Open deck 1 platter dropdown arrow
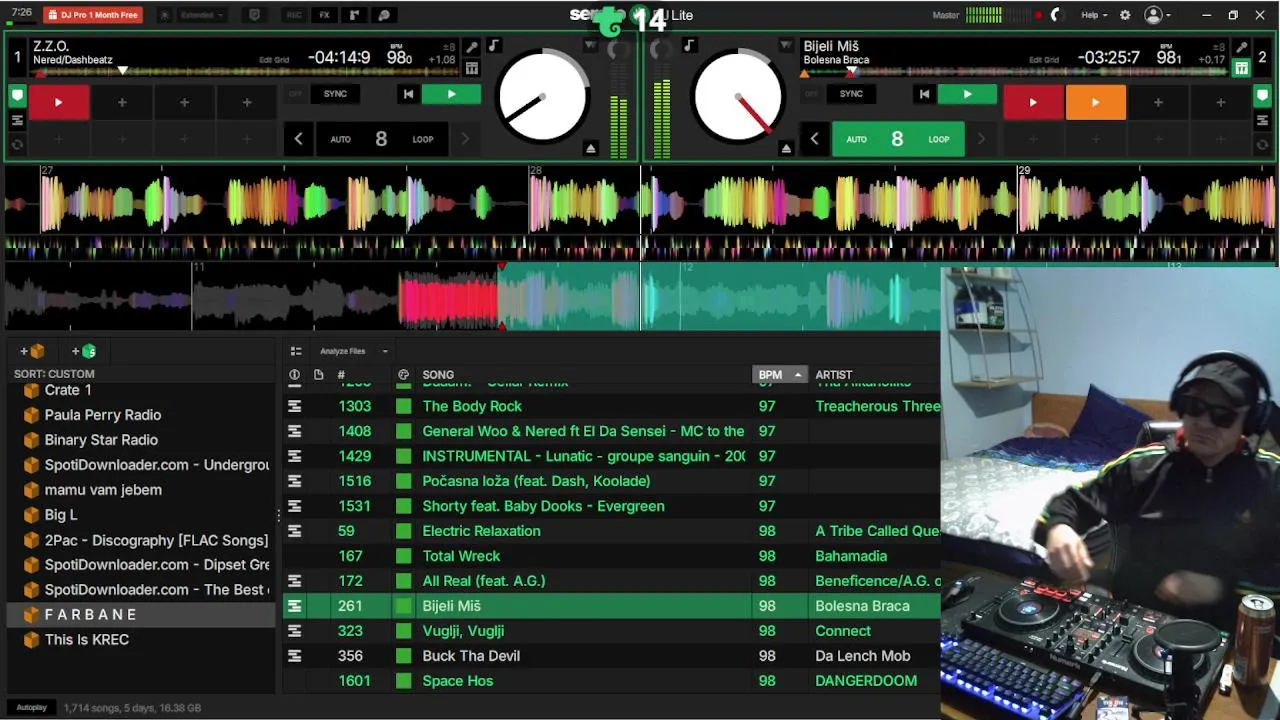This screenshot has height=720, width=1280. 590,46
